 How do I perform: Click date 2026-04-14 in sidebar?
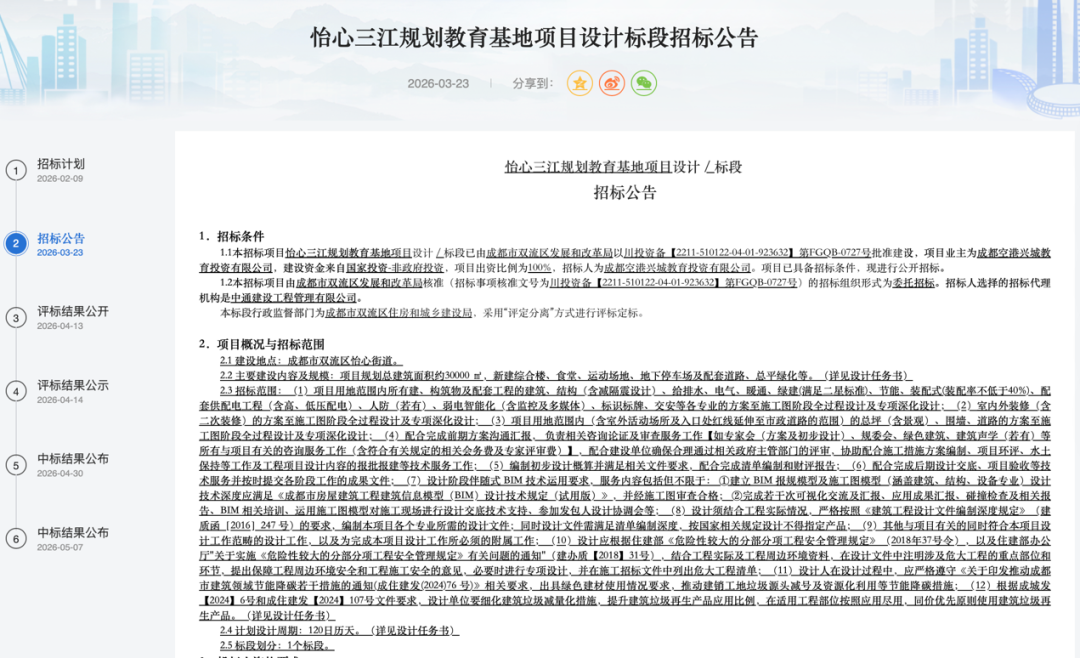(x=60, y=400)
